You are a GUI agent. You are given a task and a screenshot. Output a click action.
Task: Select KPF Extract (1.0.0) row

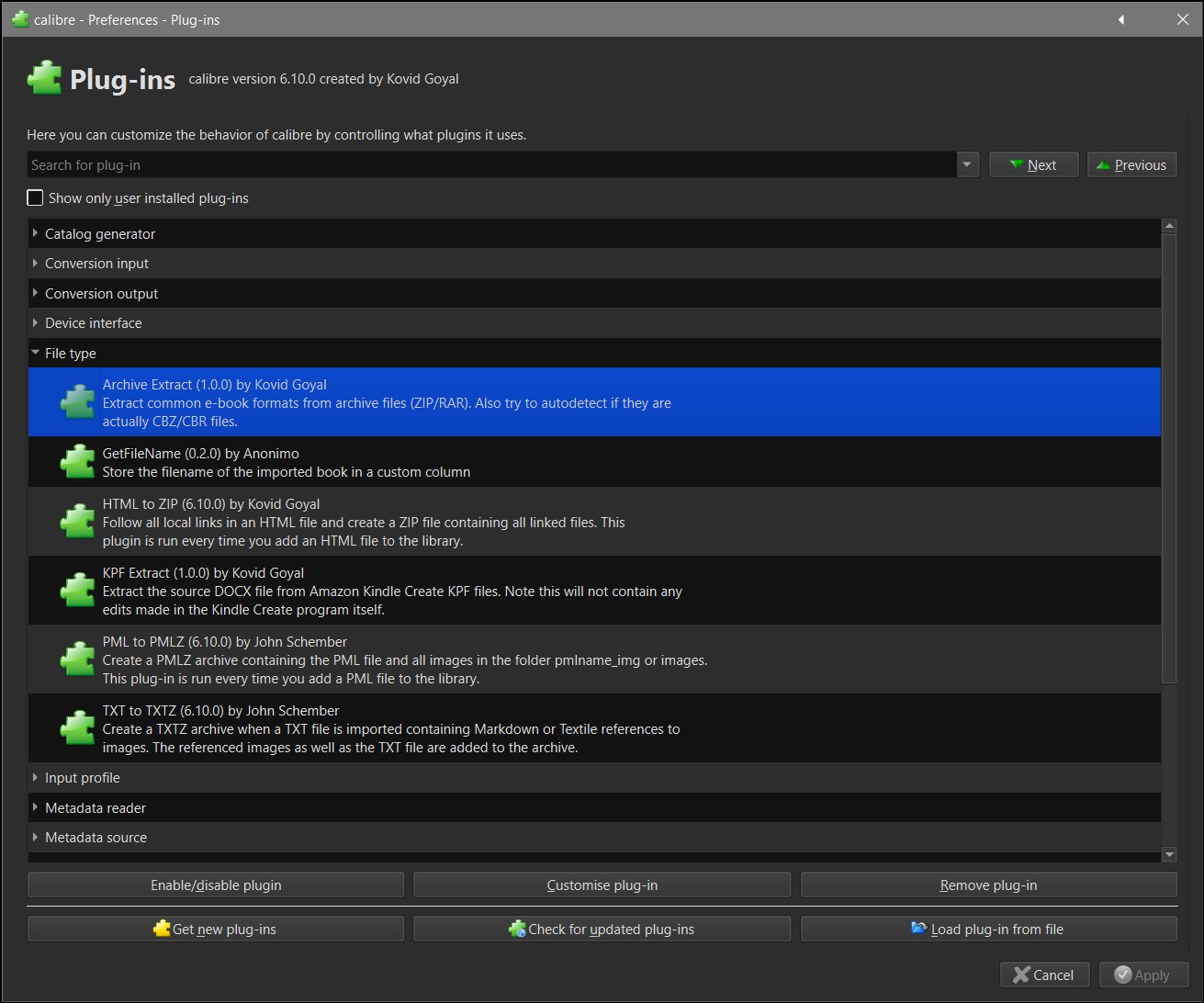click(x=594, y=591)
